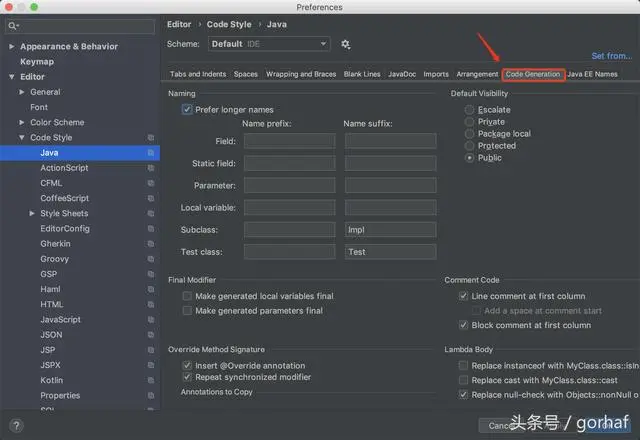Click the scheme icon beside Properties
The height and width of the screenshot is (440, 640).
151,396
